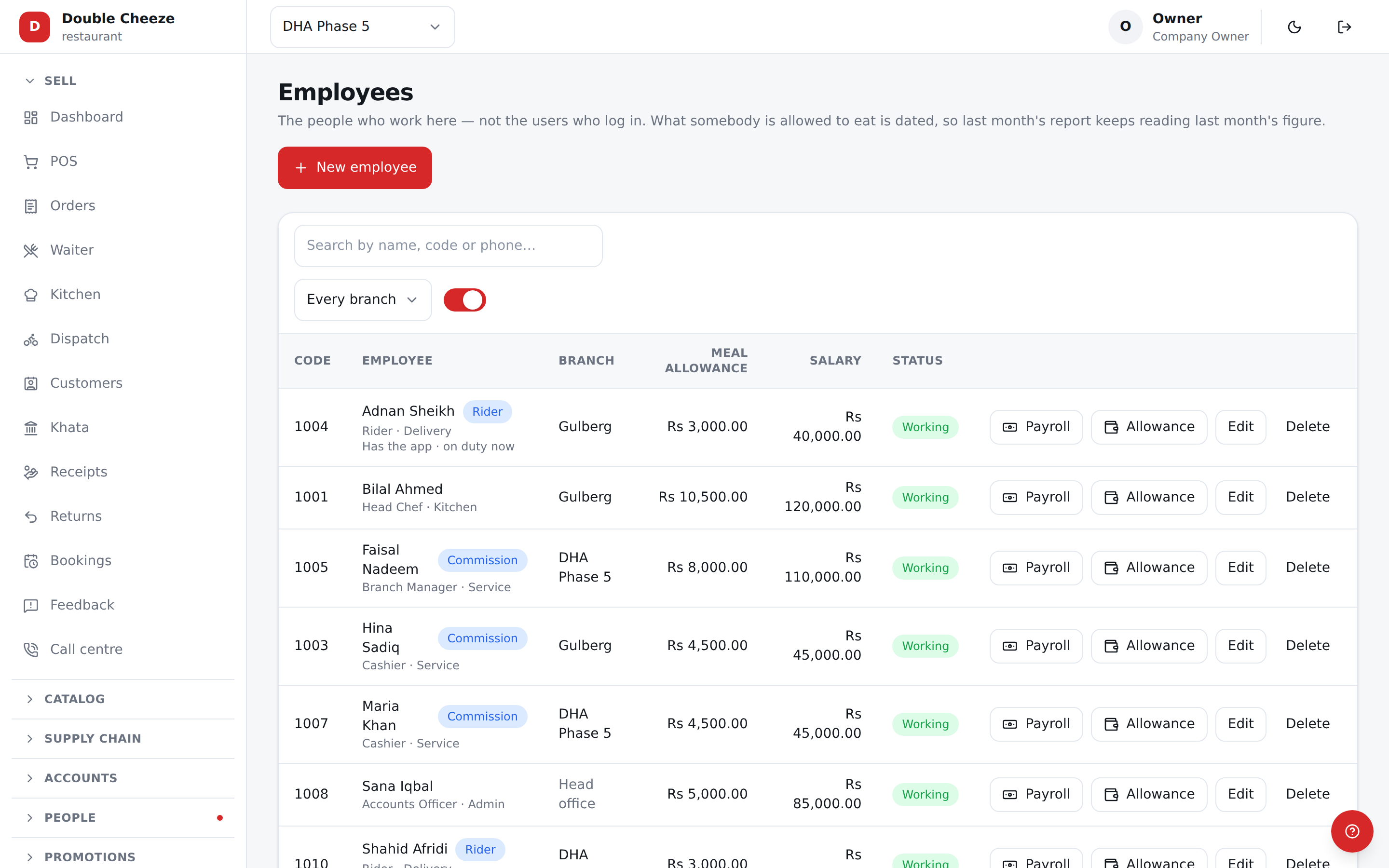Open Allowance for Maria Khan
This screenshot has height=868, width=1389.
point(1148,724)
